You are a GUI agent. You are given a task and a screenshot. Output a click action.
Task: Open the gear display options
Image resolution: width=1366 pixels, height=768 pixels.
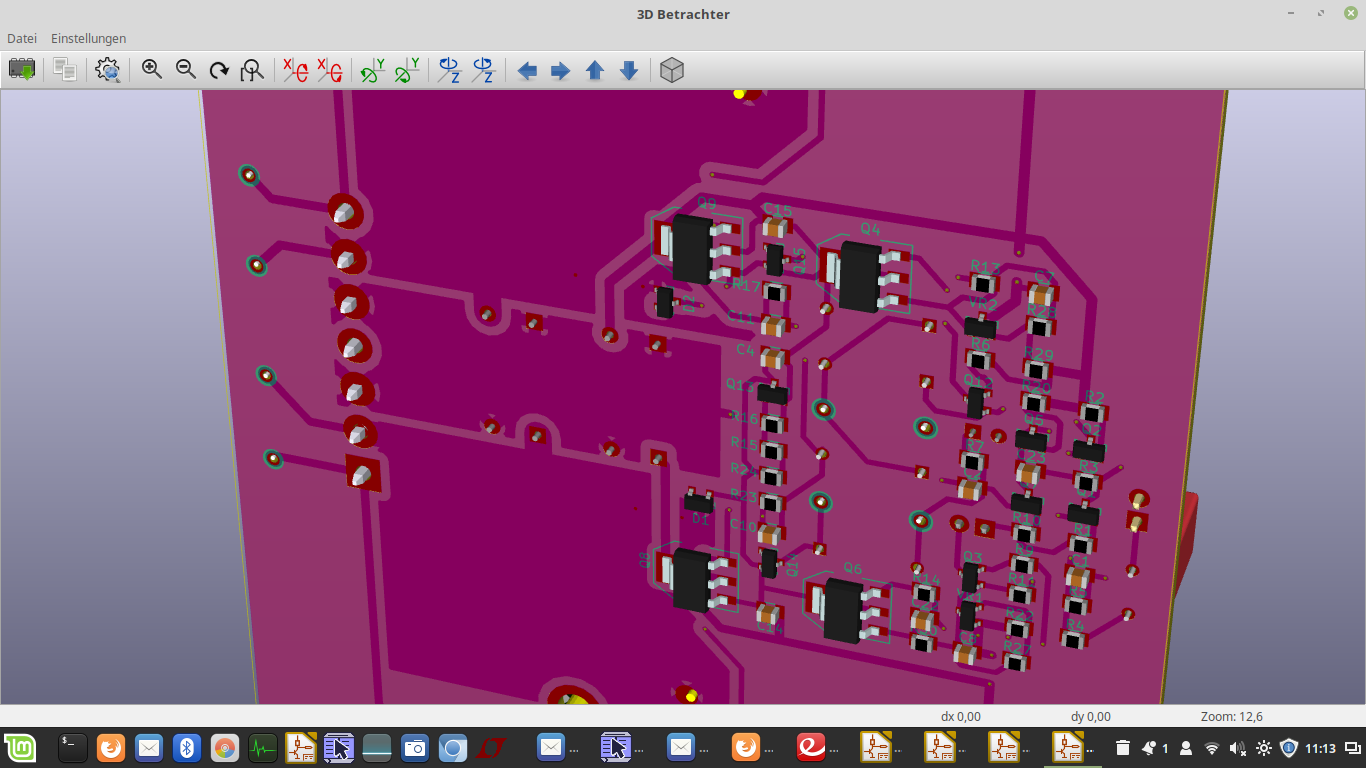tap(108, 70)
